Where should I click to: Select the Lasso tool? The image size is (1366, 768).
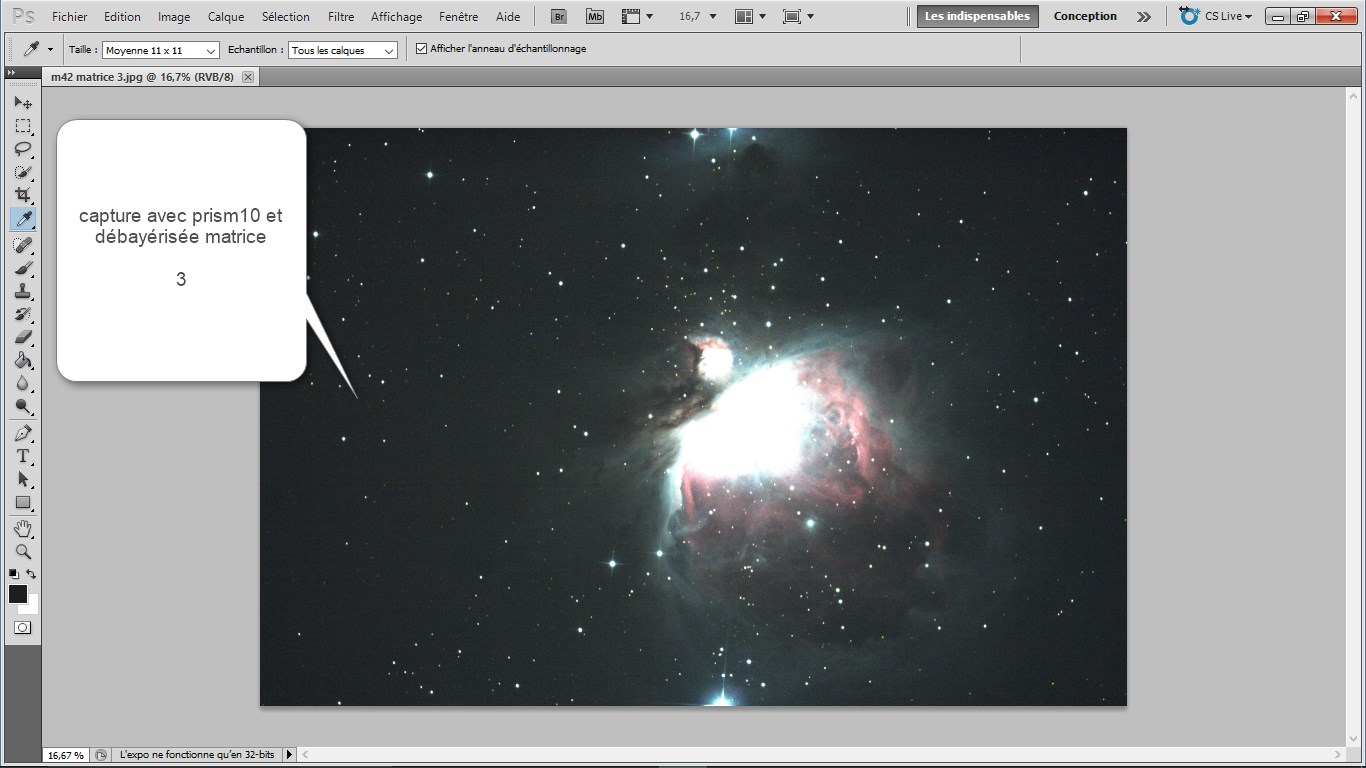pyautogui.click(x=23, y=149)
